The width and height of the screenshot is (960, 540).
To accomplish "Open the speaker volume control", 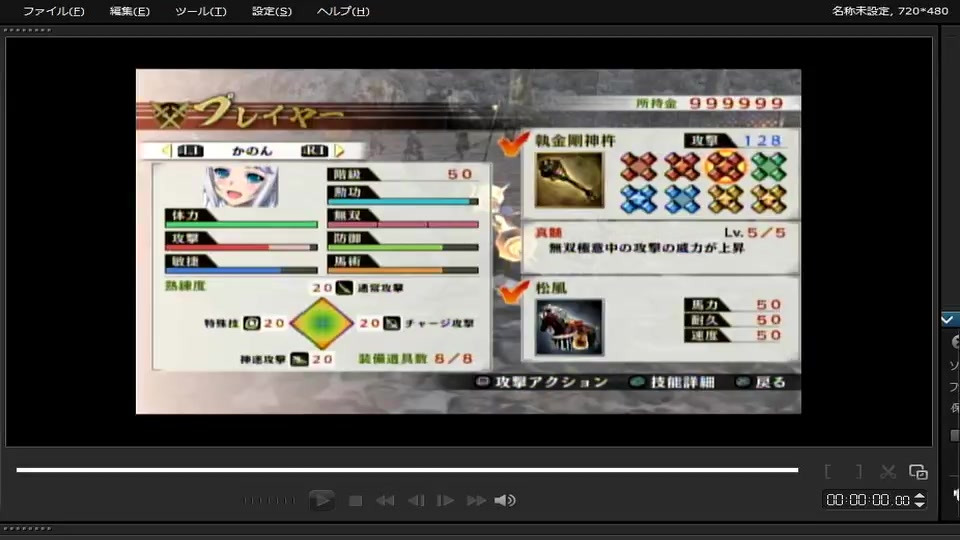I will [x=505, y=501].
